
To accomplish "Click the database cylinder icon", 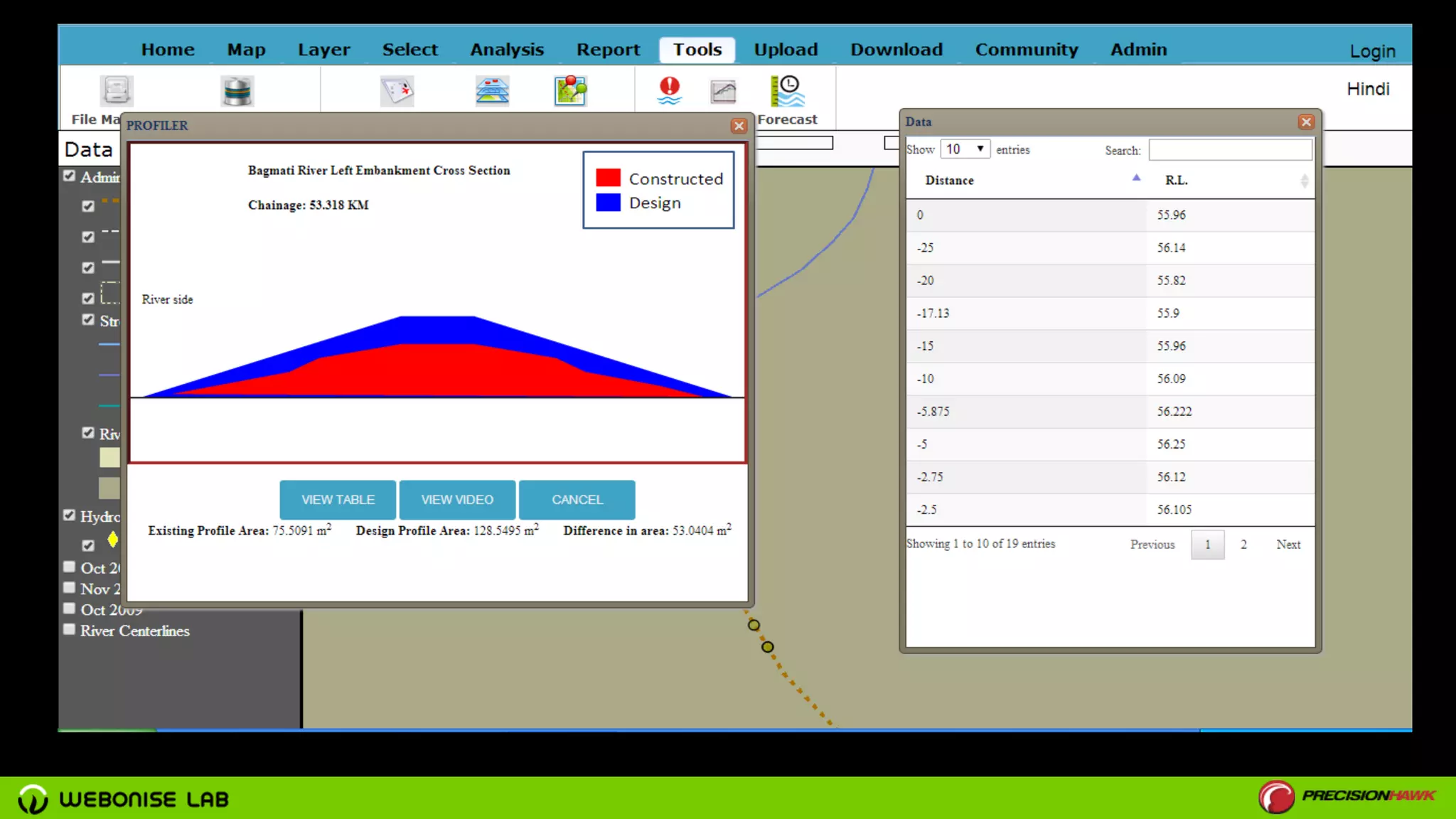I will point(237,91).
